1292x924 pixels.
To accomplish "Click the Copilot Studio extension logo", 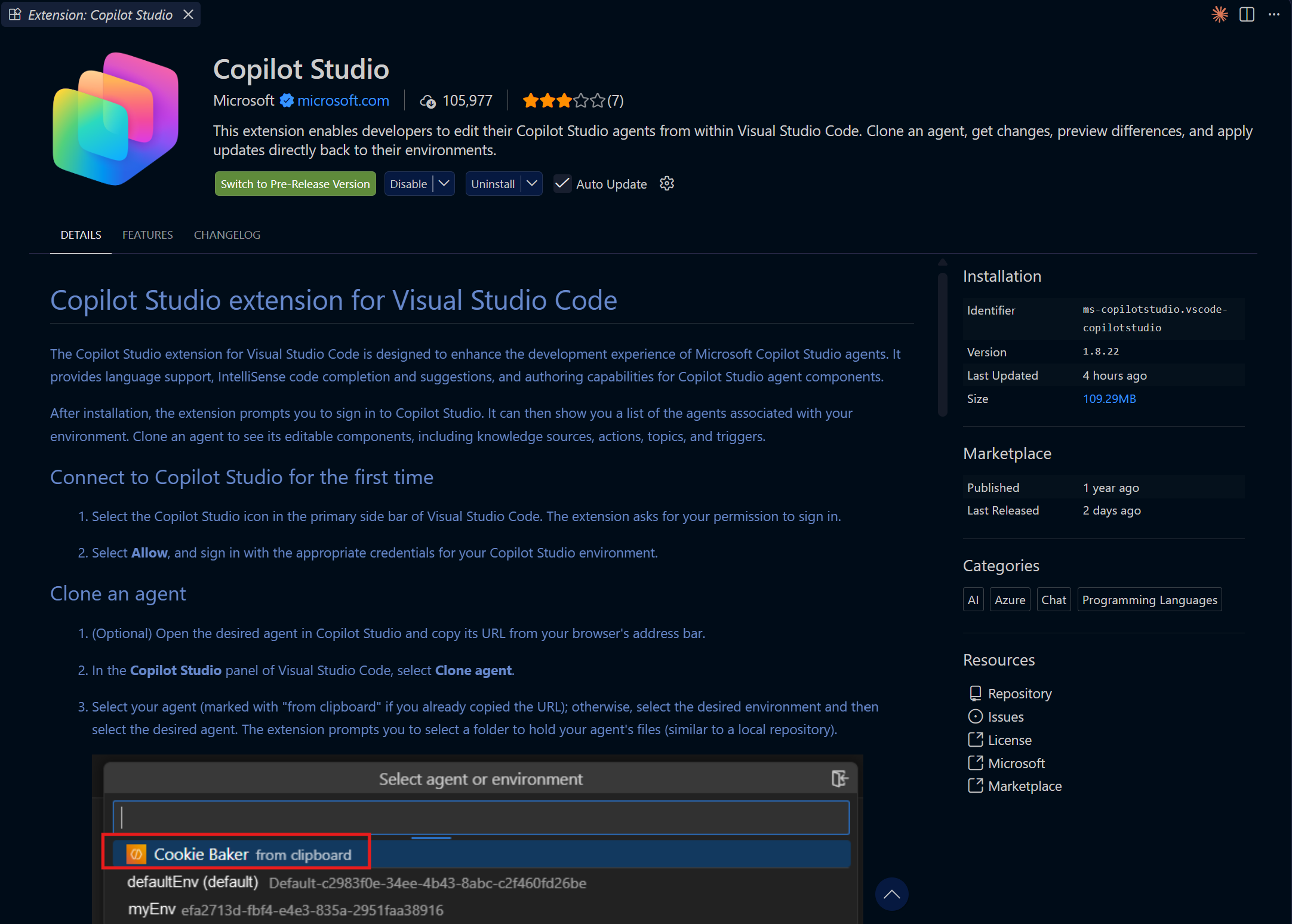I will pyautogui.click(x=116, y=119).
